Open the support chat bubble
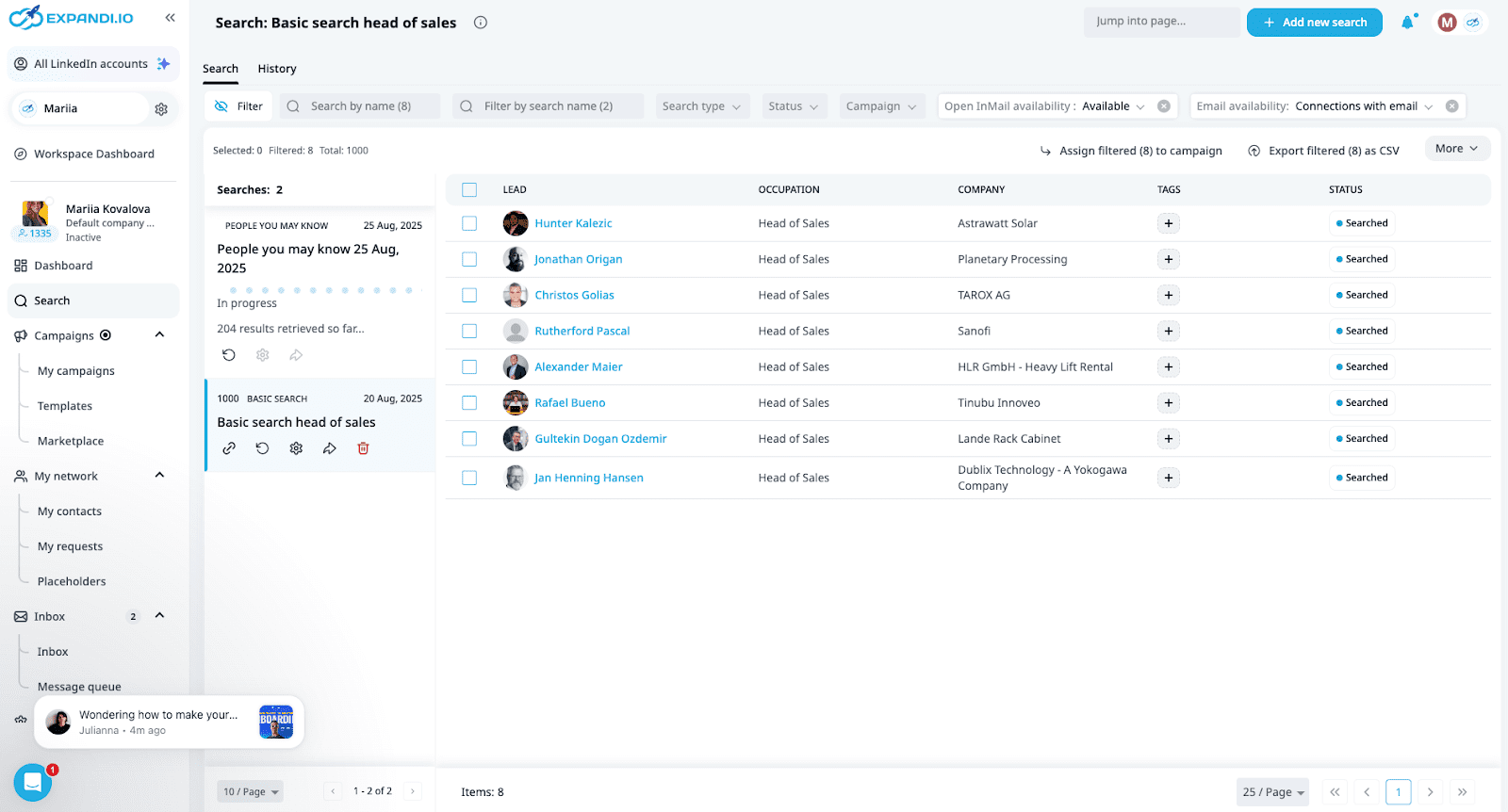The image size is (1508, 812). (32, 782)
